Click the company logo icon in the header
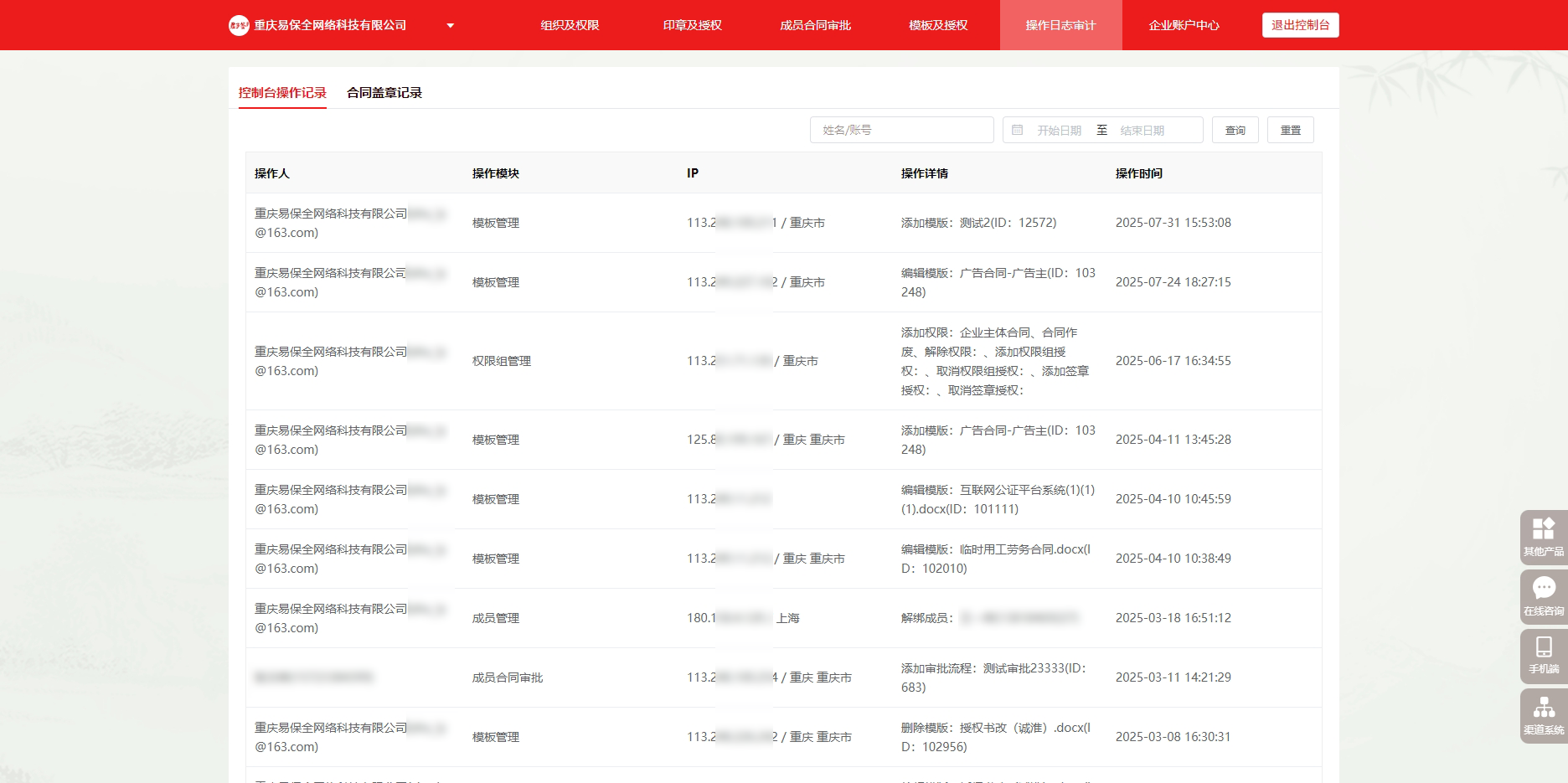 [239, 25]
